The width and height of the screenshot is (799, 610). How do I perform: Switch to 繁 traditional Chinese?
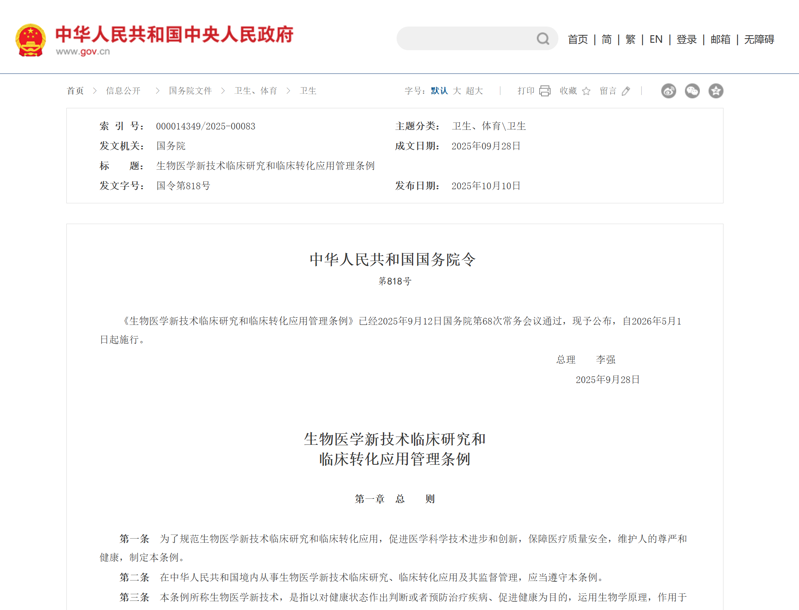(x=630, y=40)
